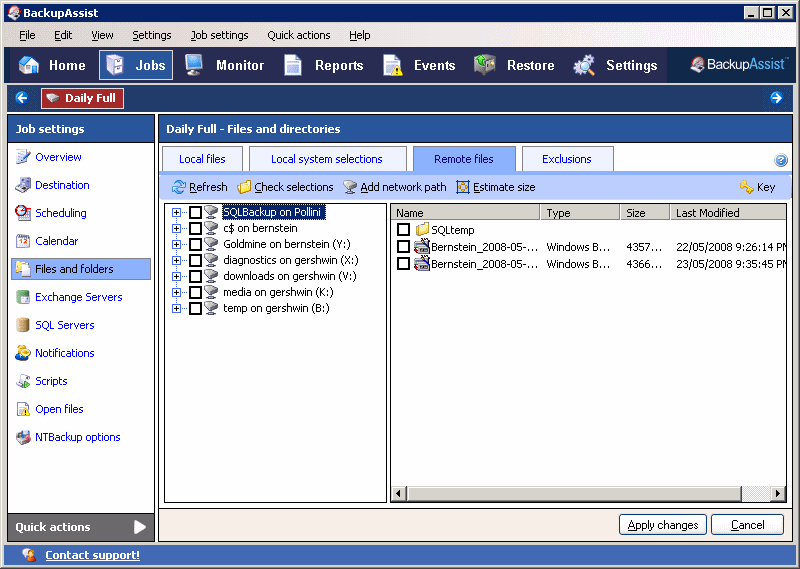Click the Exchange Servers icon
The height and width of the screenshot is (569, 800).
(23, 297)
